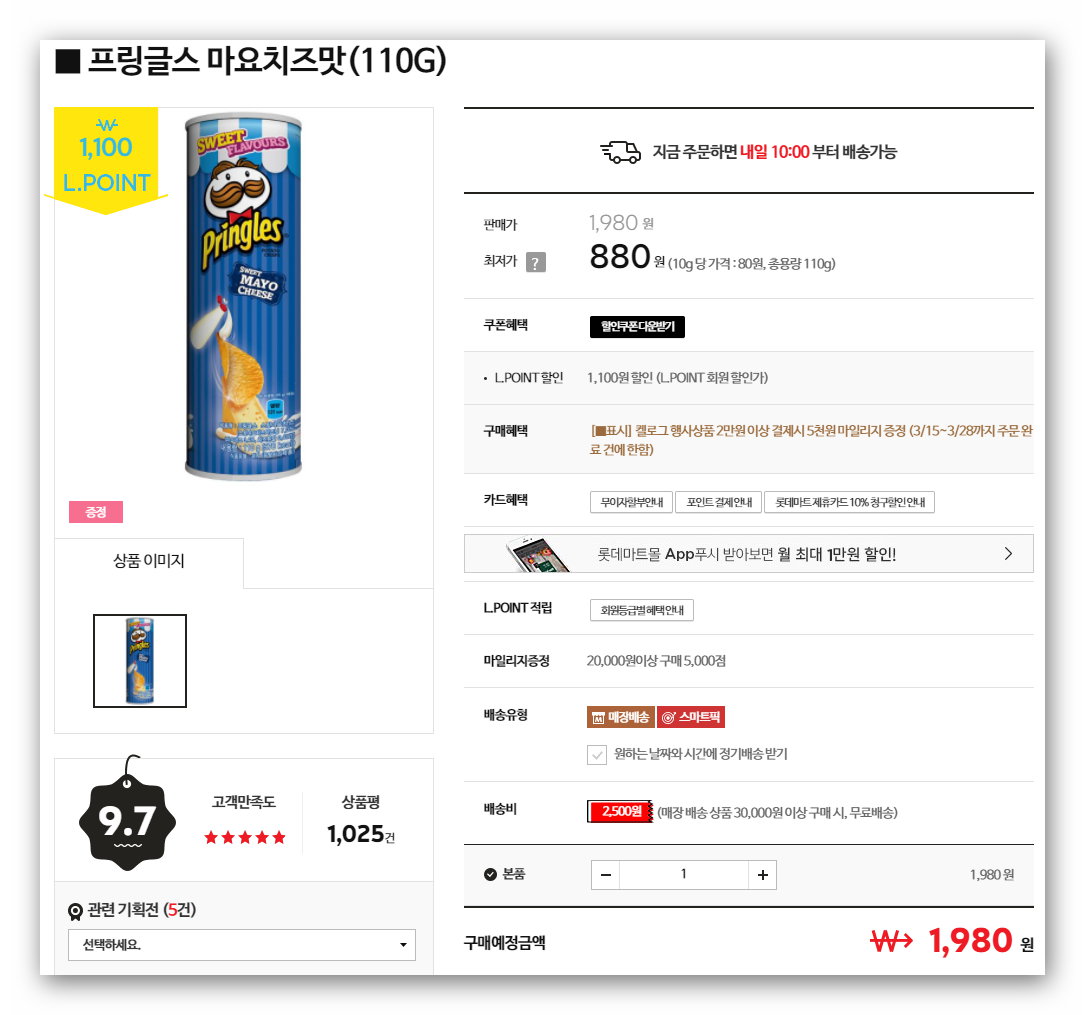
Task: Open the 회원등급별혜택안내 button
Action: point(641,610)
